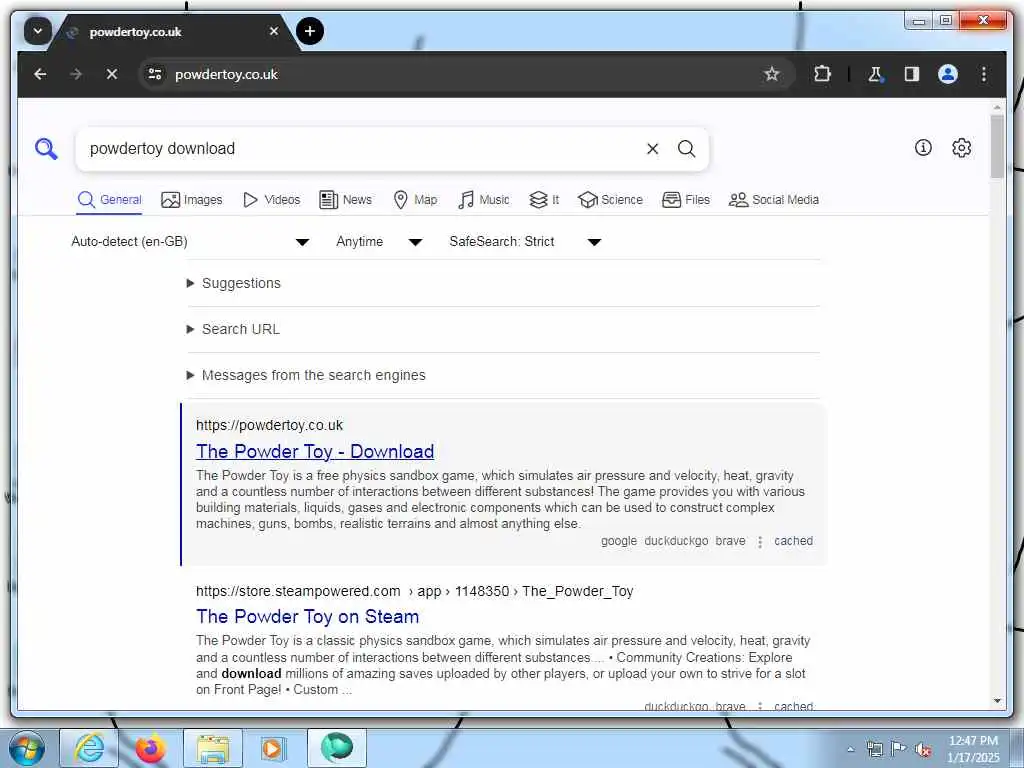Open the network tray icon

(x=874, y=749)
